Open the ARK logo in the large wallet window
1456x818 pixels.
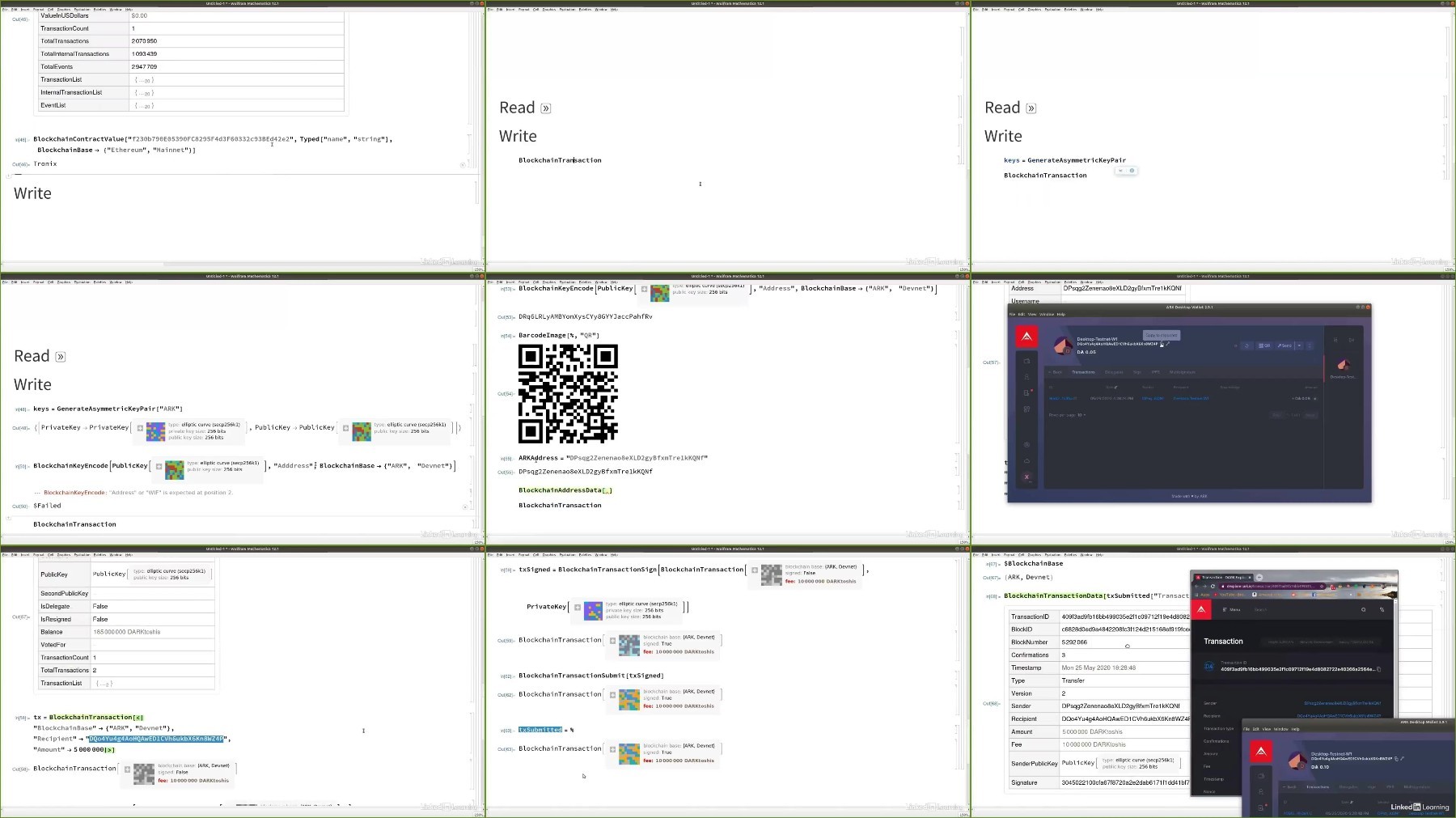pos(1026,337)
